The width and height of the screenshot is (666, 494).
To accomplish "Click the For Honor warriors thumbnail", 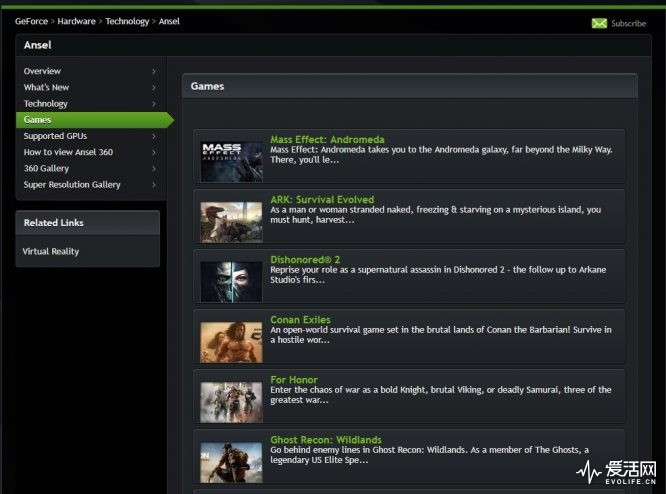I will (x=231, y=402).
